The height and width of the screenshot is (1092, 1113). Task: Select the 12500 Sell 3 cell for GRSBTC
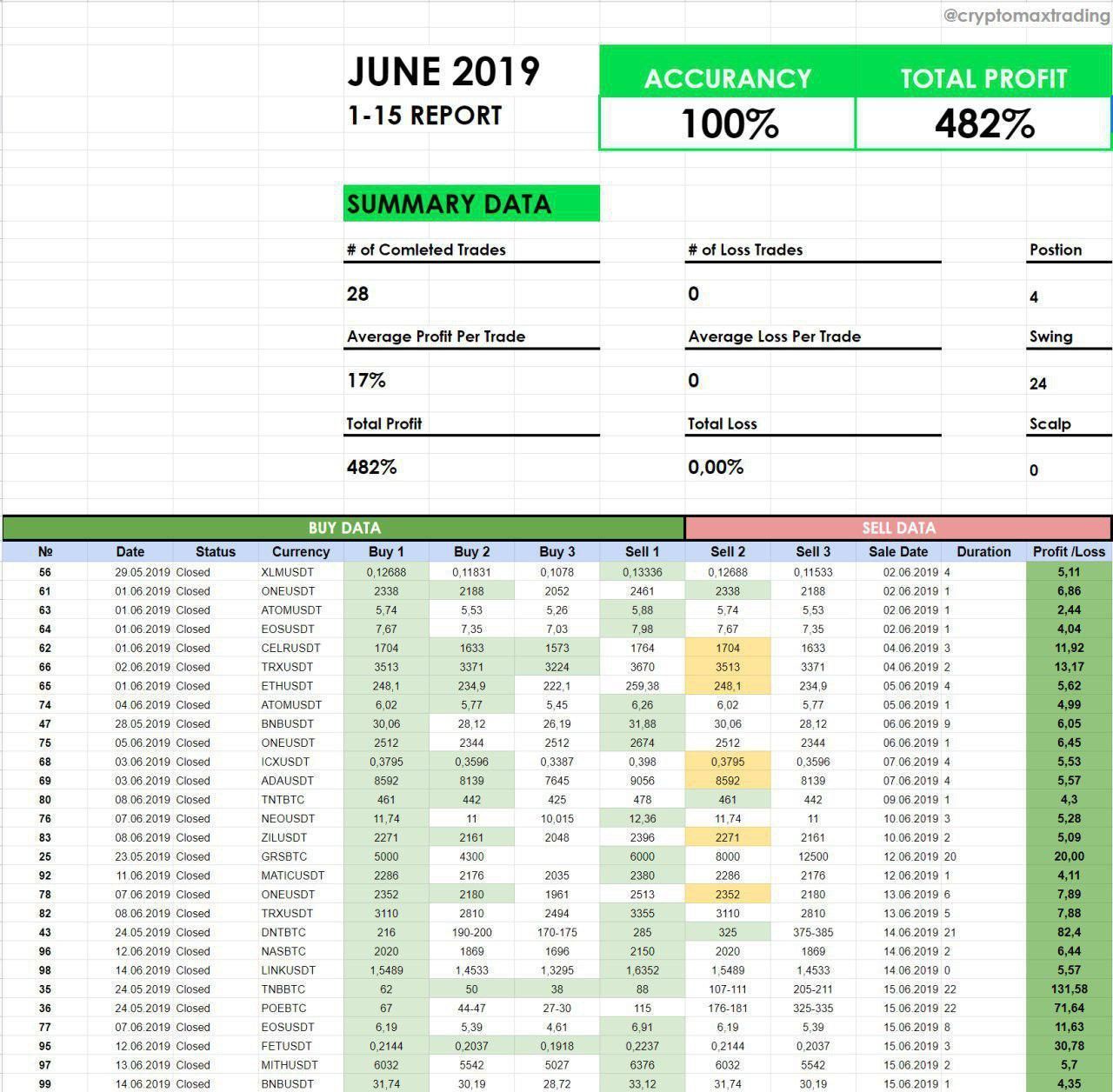(812, 856)
